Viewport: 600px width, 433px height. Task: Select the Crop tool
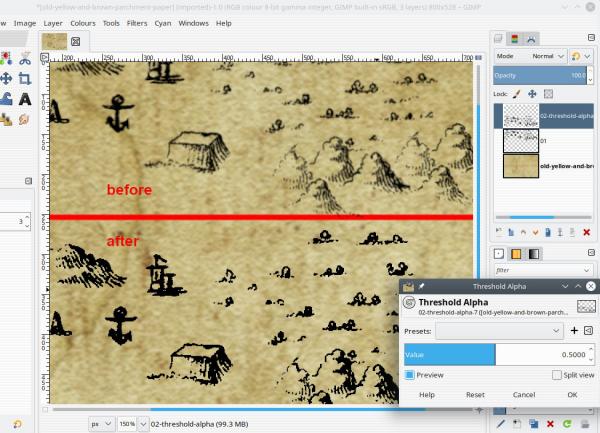tap(25, 79)
